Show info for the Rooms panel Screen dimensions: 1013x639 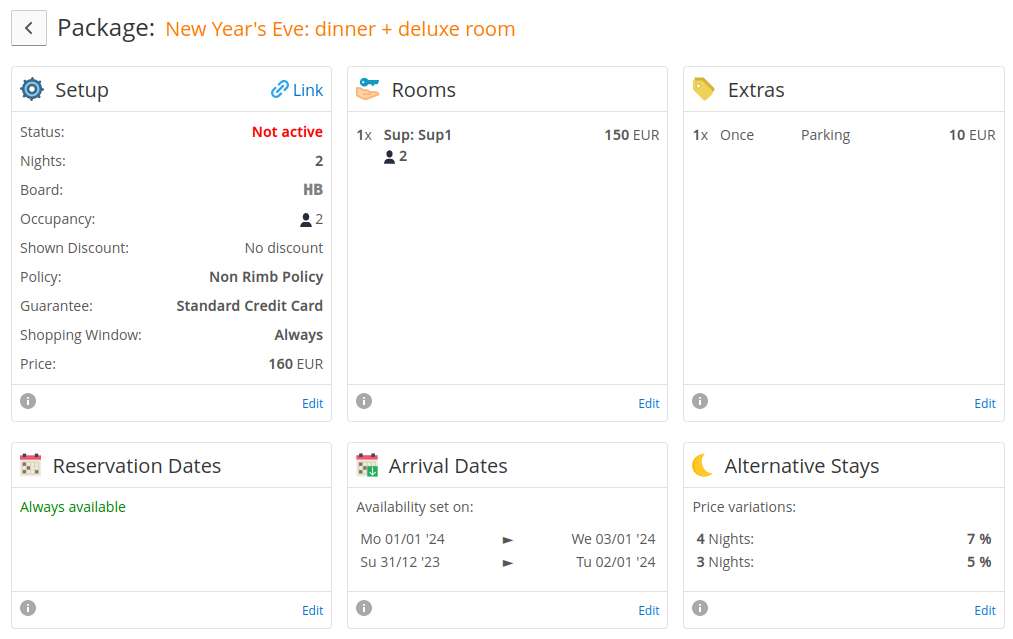pos(364,401)
